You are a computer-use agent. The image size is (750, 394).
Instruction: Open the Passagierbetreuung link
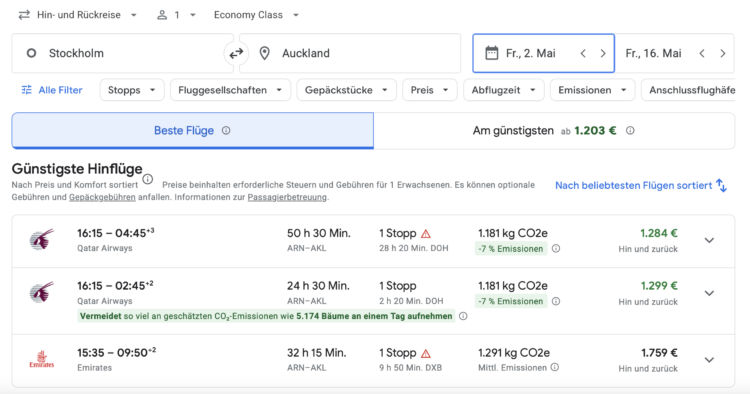(287, 197)
